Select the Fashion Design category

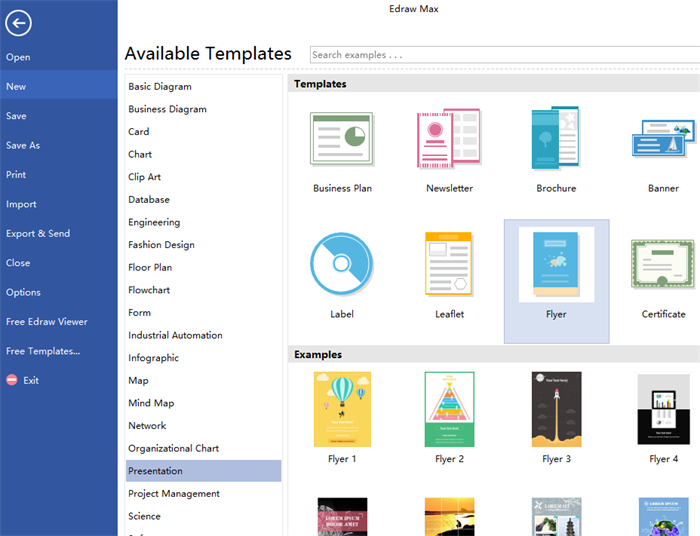pyautogui.click(x=204, y=245)
